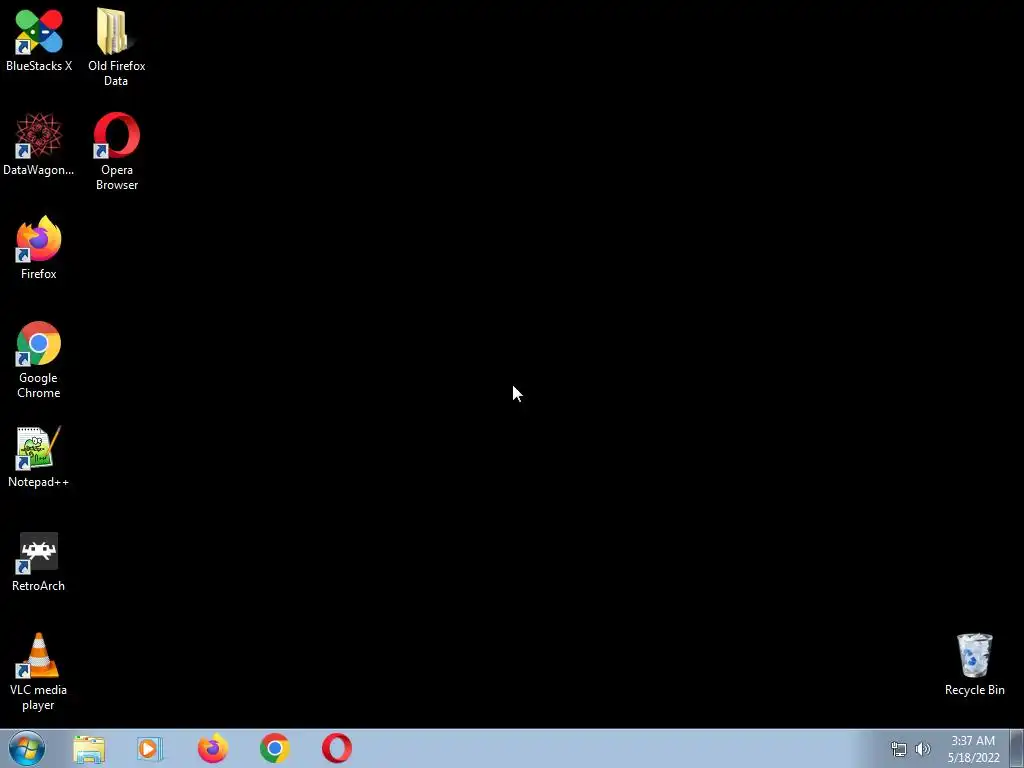Select the Firefox desktop shortcut
1024x768 pixels.
tap(39, 248)
